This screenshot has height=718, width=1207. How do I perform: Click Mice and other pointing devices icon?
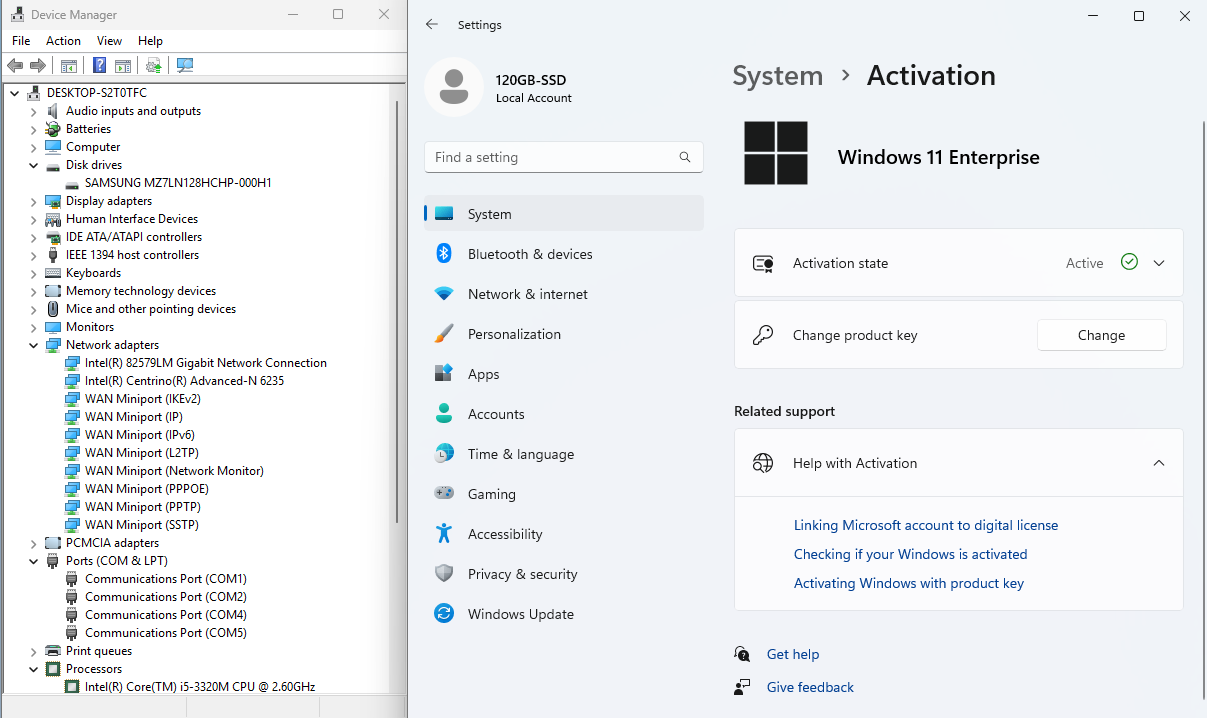tap(53, 309)
